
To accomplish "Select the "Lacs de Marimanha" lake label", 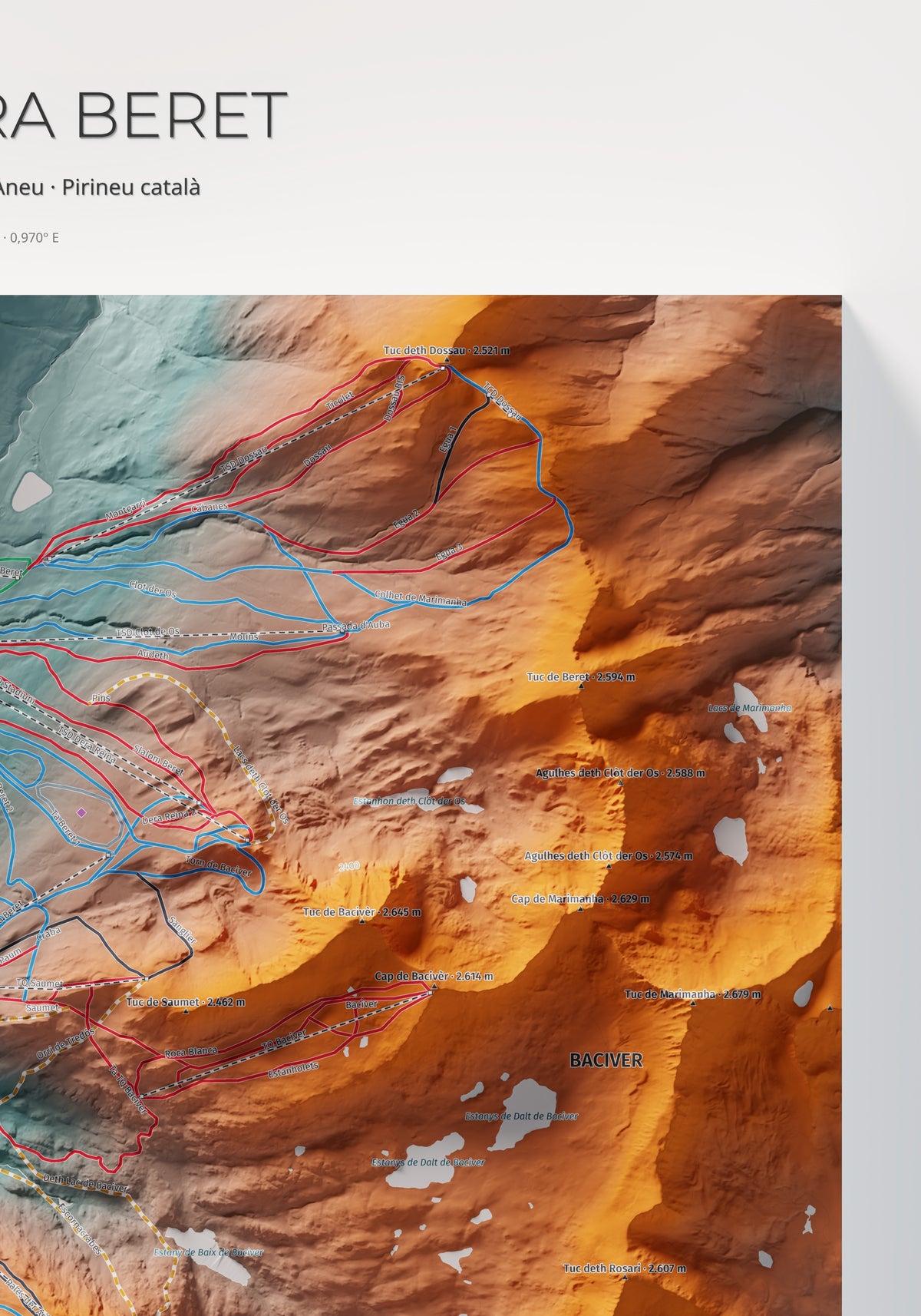I will 750,708.
